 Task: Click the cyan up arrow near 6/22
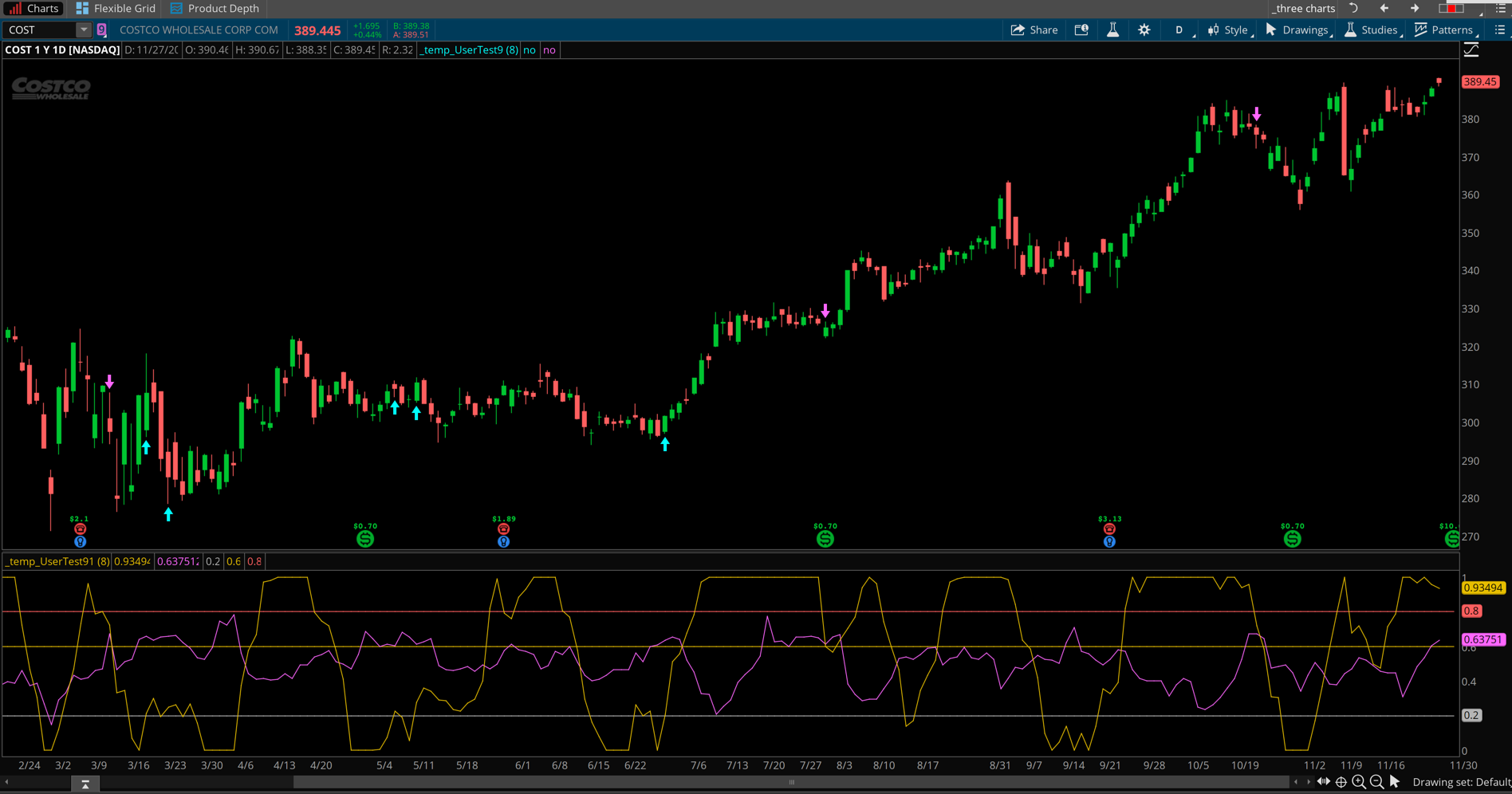(665, 445)
